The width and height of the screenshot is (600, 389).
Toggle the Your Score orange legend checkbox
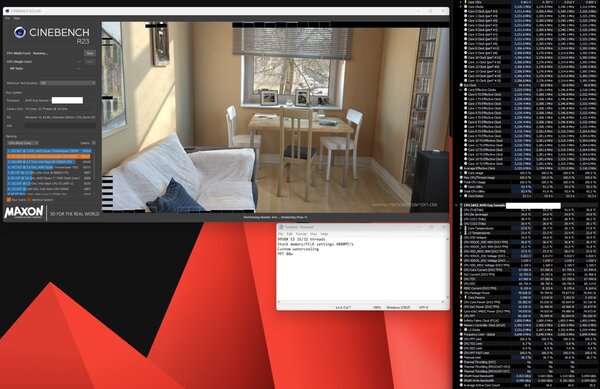[8, 200]
